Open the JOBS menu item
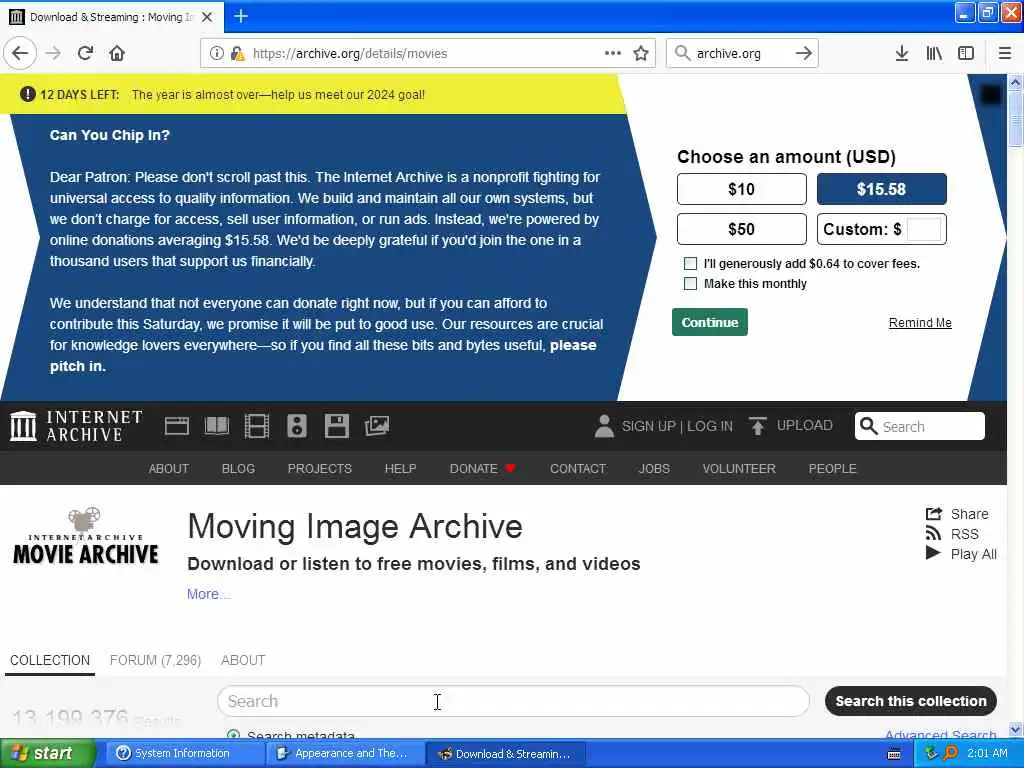The height and width of the screenshot is (768, 1024). pos(654,468)
